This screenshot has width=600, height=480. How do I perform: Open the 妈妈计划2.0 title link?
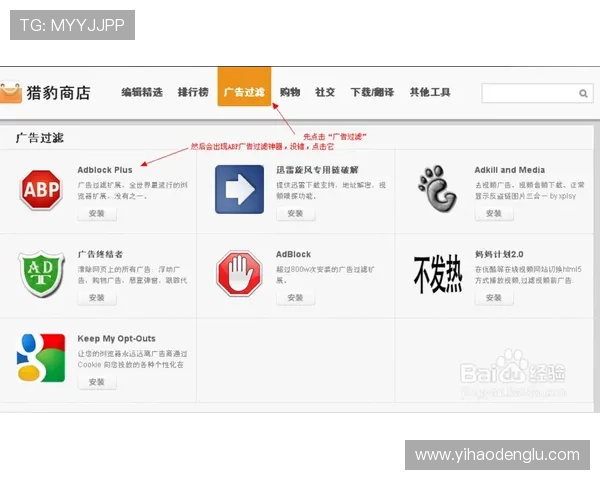[x=499, y=254]
